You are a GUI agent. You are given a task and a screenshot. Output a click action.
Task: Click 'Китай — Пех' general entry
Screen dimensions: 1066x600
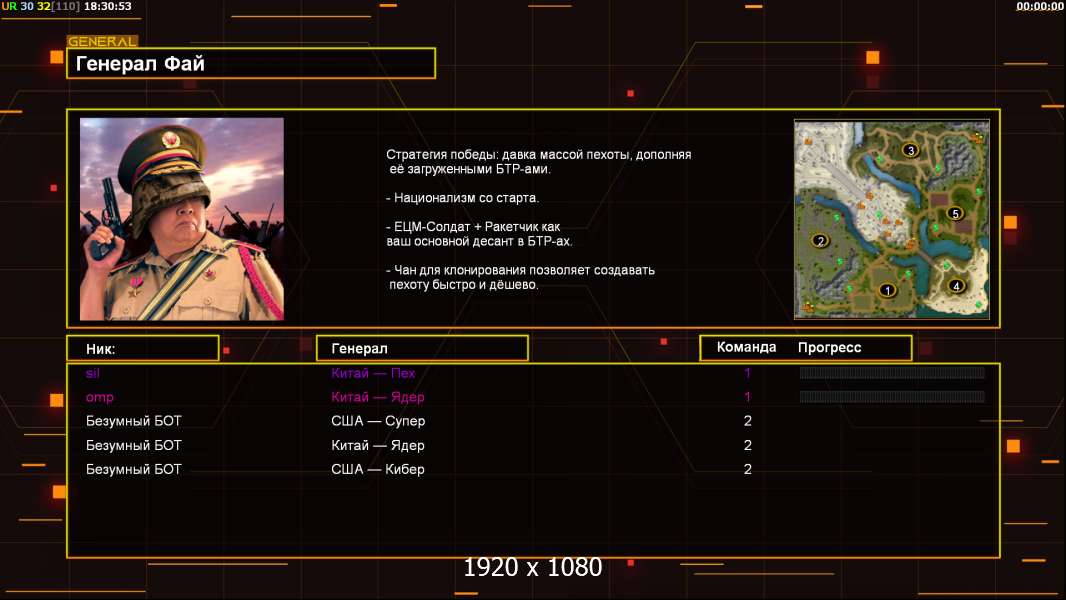click(373, 373)
